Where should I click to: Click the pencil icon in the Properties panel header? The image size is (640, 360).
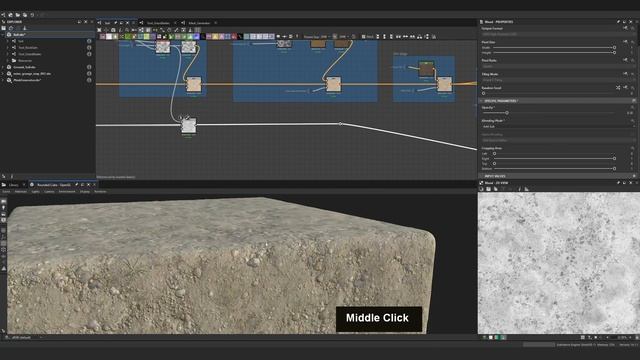618,22
